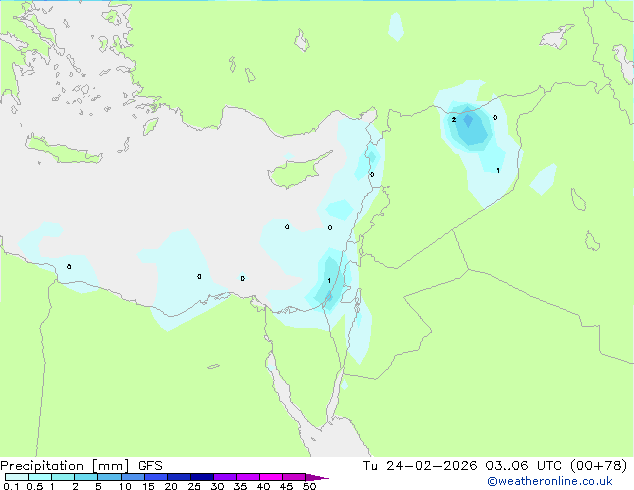Click the above-50 arrow tip of legend

[317, 477]
